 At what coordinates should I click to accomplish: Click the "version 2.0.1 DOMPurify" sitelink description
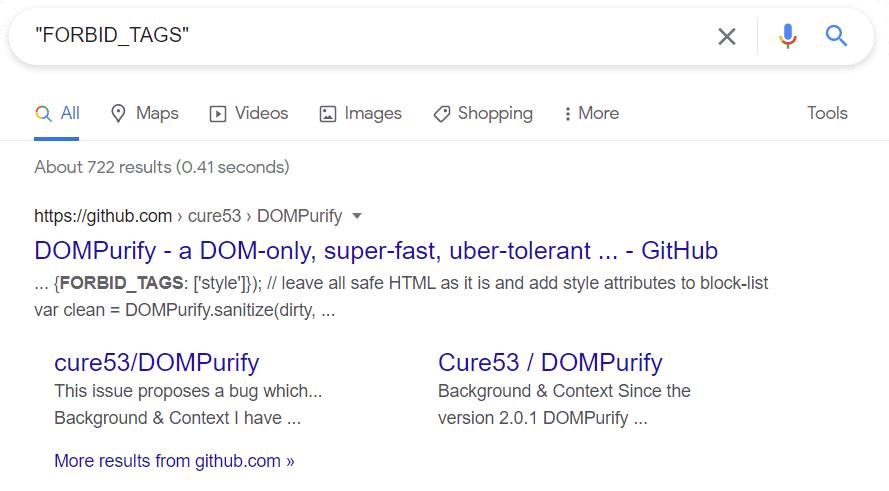pyautogui.click(x=542, y=418)
